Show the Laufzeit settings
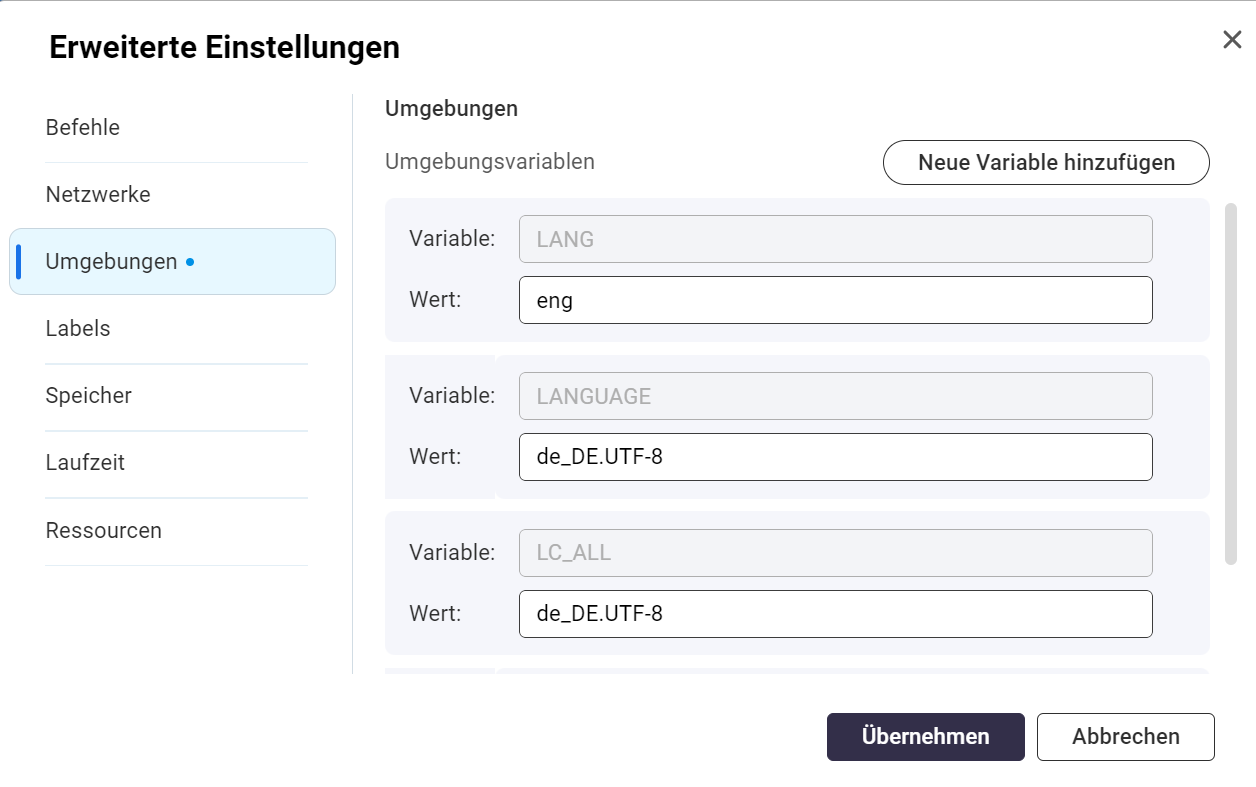Image resolution: width=1256 pixels, height=787 pixels. pyautogui.click(x=85, y=463)
